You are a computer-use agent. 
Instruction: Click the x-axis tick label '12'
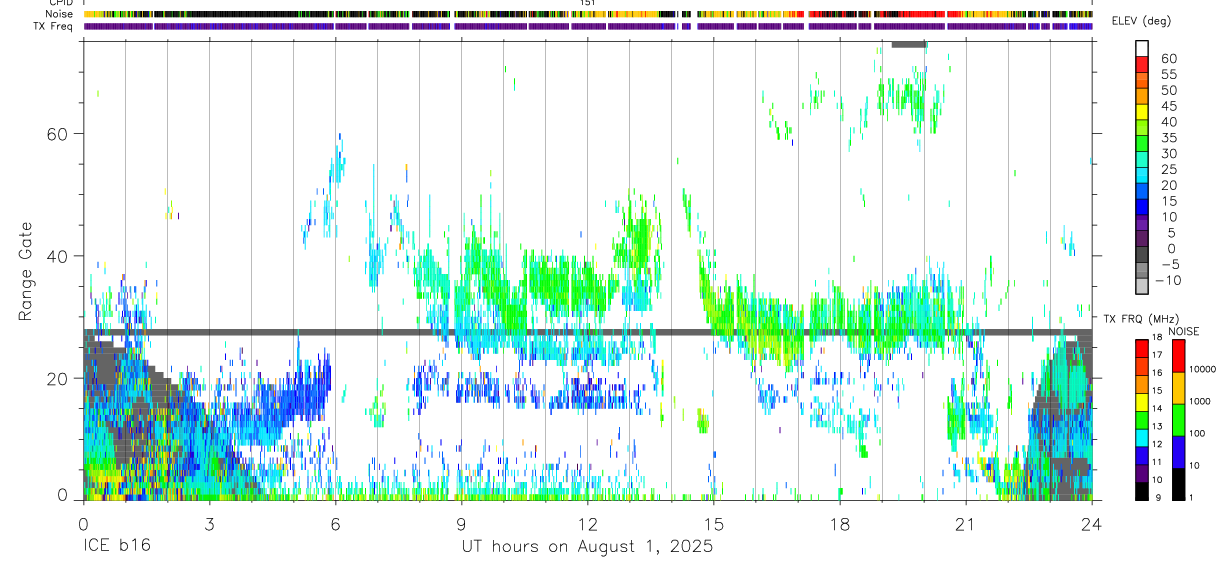(x=587, y=524)
